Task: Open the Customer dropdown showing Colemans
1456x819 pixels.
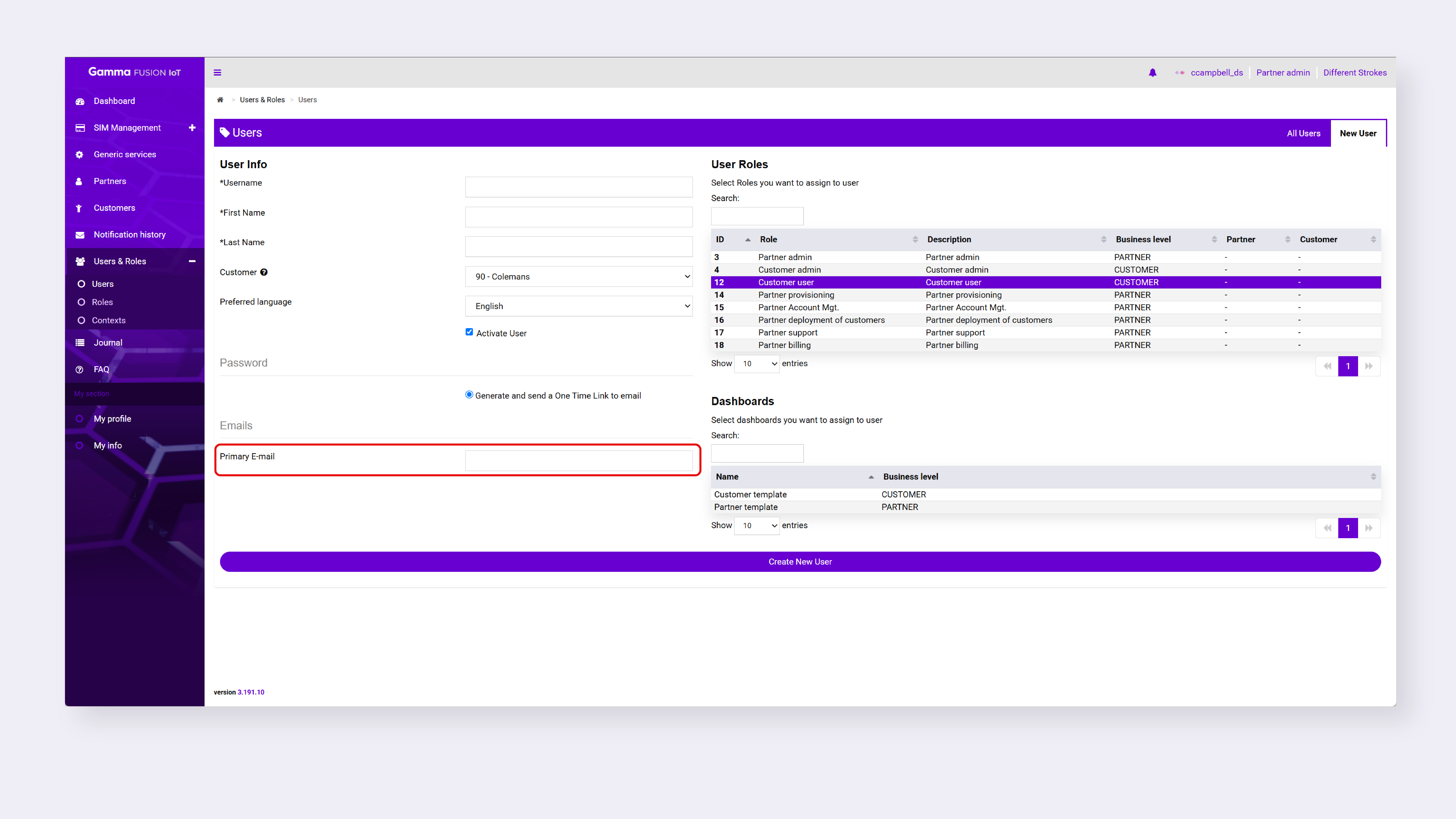Action: [579, 276]
